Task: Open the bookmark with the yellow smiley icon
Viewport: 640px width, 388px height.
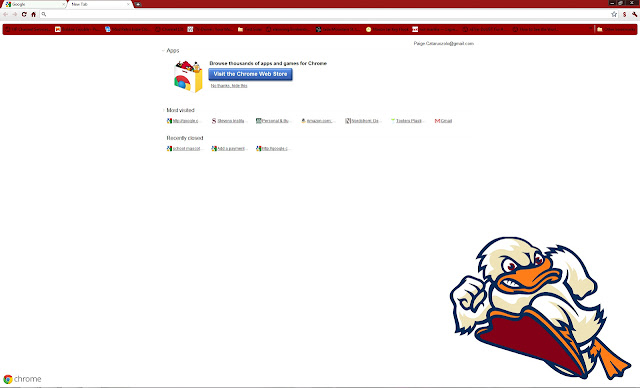Action: 387,29
